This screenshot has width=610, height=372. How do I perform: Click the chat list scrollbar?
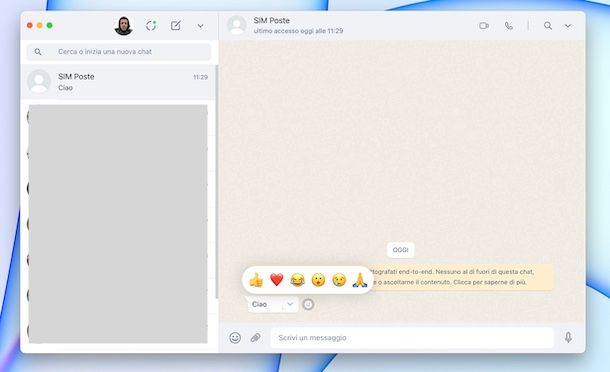click(216, 182)
